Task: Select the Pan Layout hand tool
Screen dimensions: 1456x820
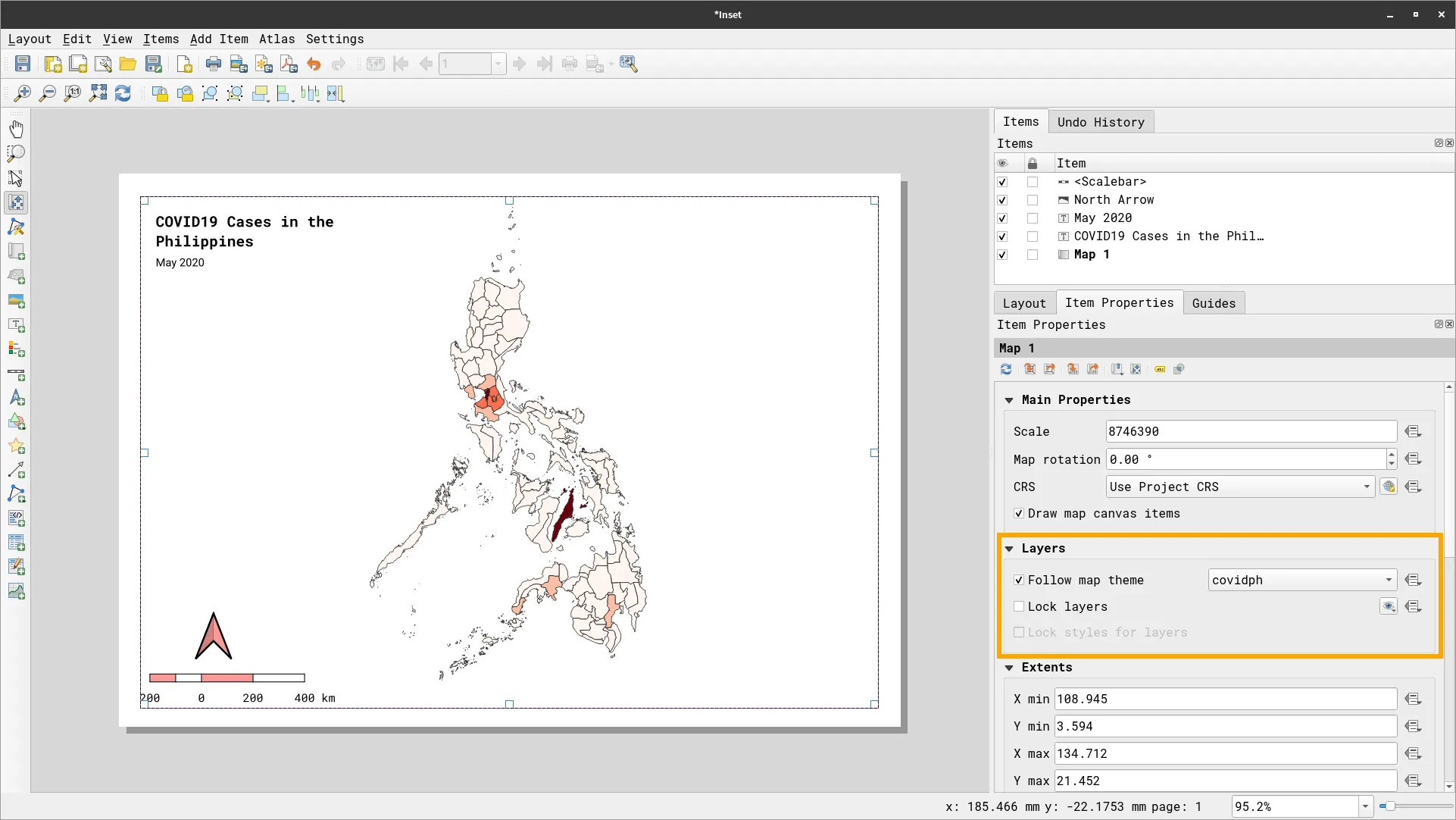Action: [16, 129]
